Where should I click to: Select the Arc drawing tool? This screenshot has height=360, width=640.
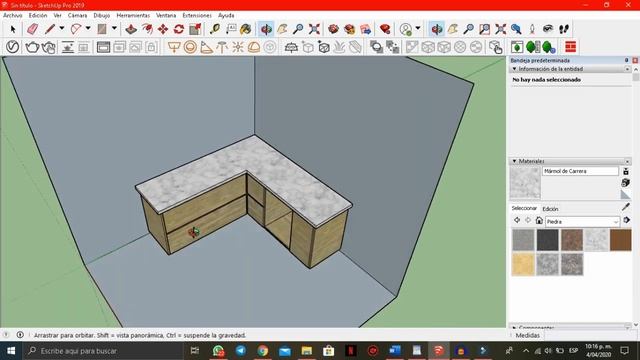click(x=76, y=29)
